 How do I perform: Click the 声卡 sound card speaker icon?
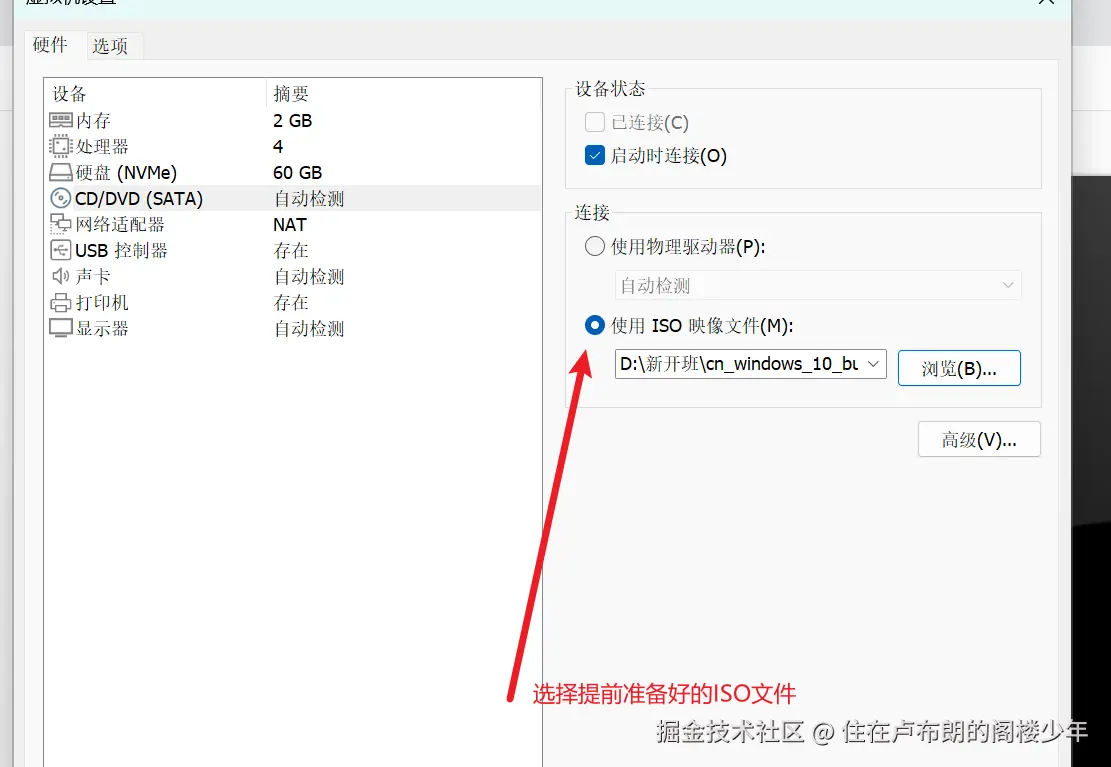point(60,276)
